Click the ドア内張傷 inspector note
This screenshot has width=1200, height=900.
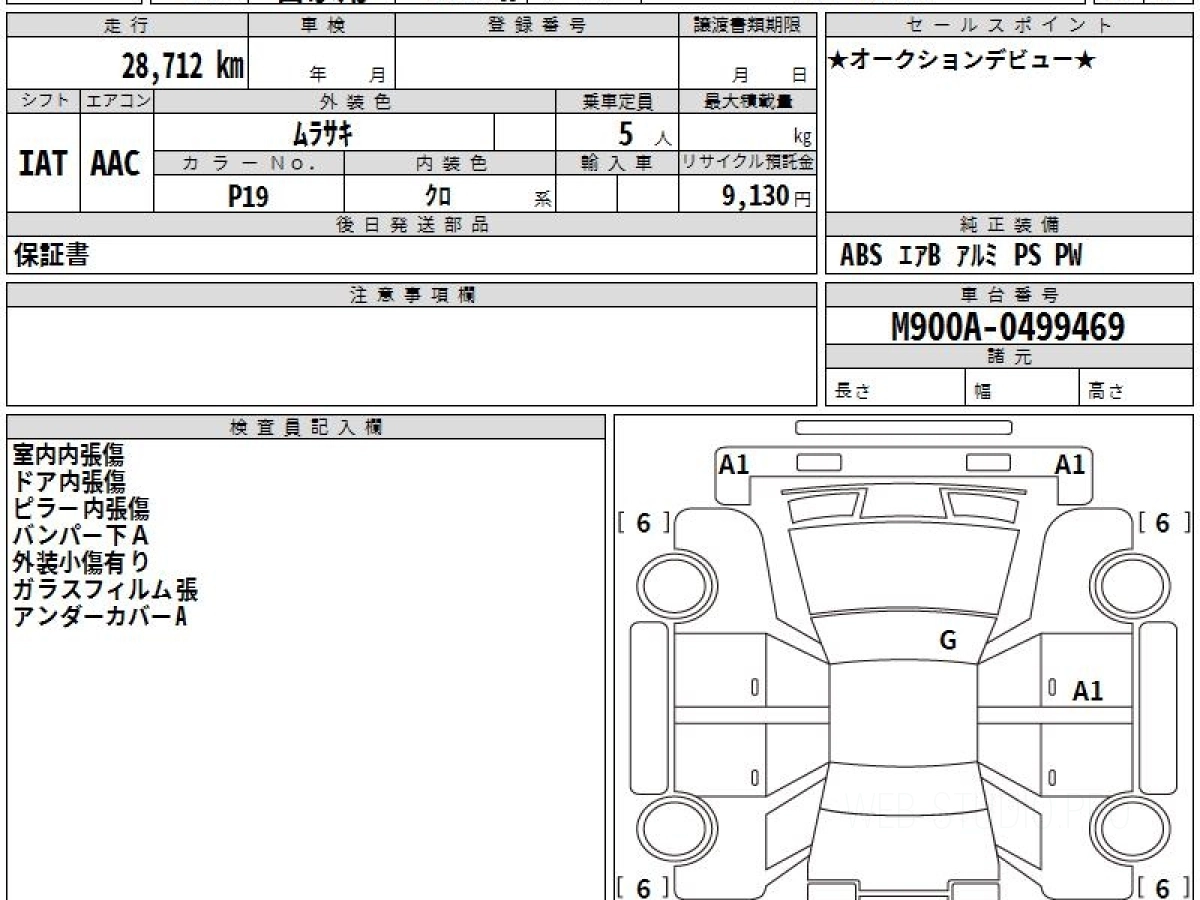[x=69, y=481]
